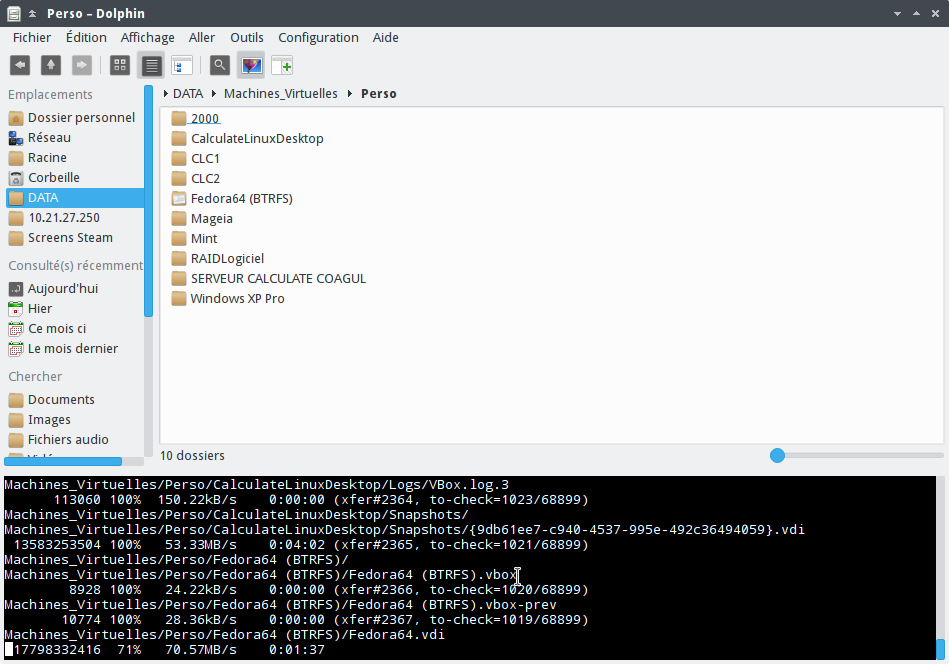Image resolution: width=949 pixels, height=664 pixels.
Task: Toggle Compact view mode
Action: click(x=151, y=65)
